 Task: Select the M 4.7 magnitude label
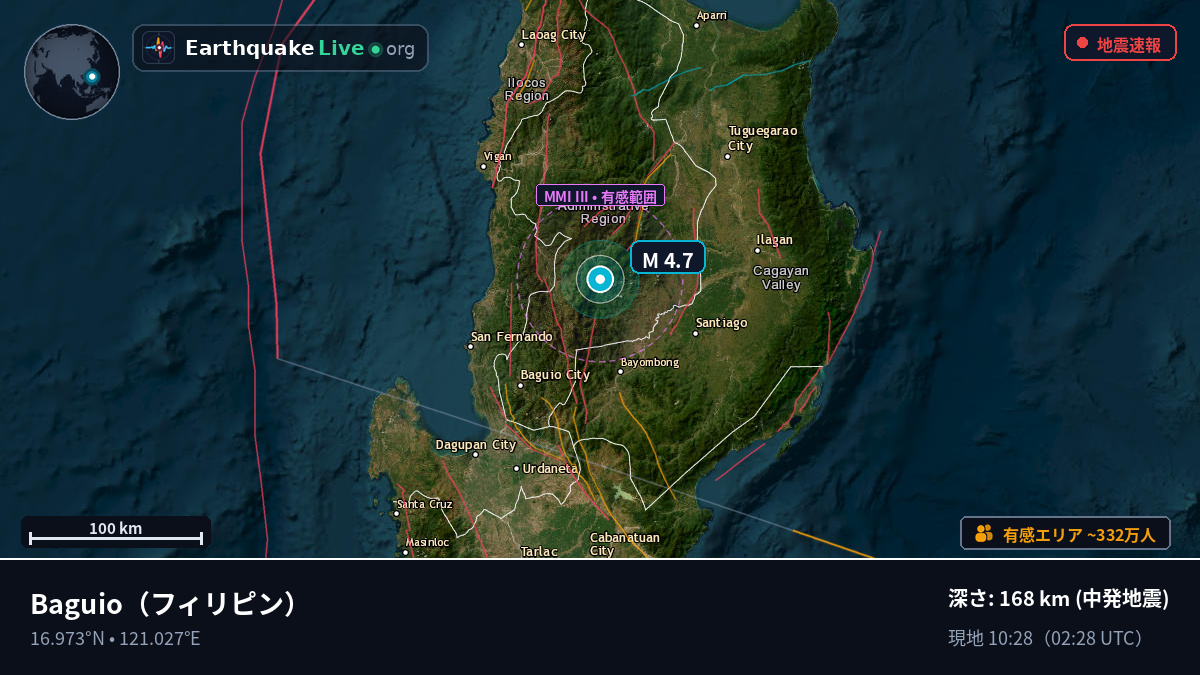pyautogui.click(x=668, y=260)
